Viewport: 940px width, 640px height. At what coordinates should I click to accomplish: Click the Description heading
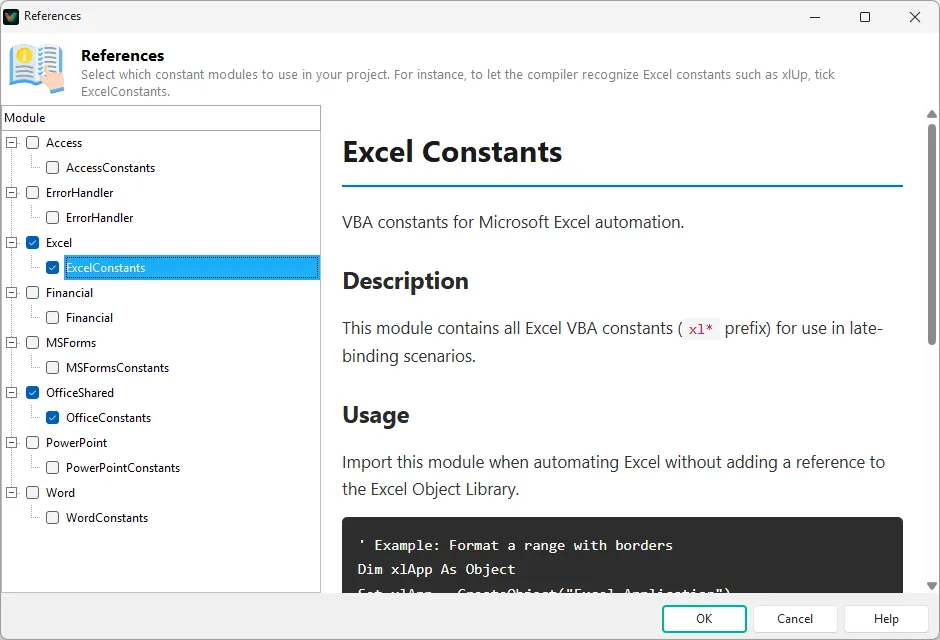pyautogui.click(x=405, y=281)
